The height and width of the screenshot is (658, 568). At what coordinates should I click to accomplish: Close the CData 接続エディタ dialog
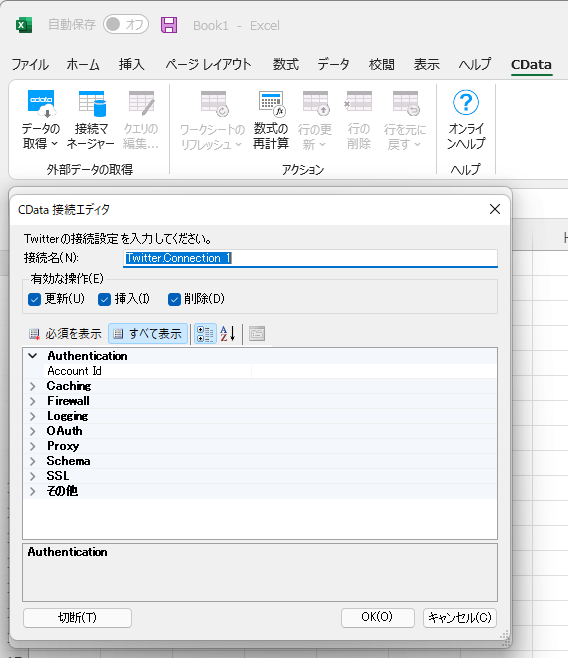coord(495,209)
